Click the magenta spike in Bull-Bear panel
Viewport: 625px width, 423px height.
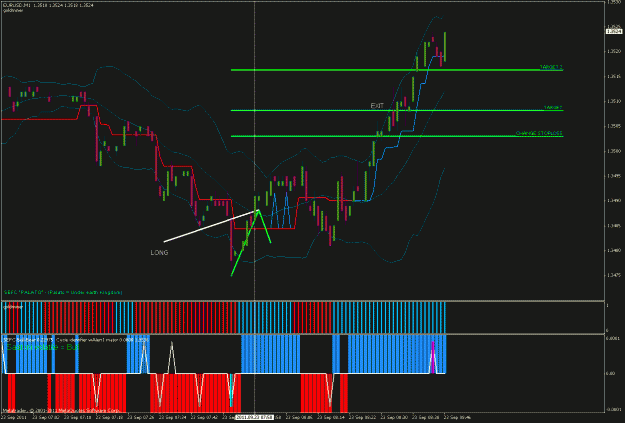(433, 357)
